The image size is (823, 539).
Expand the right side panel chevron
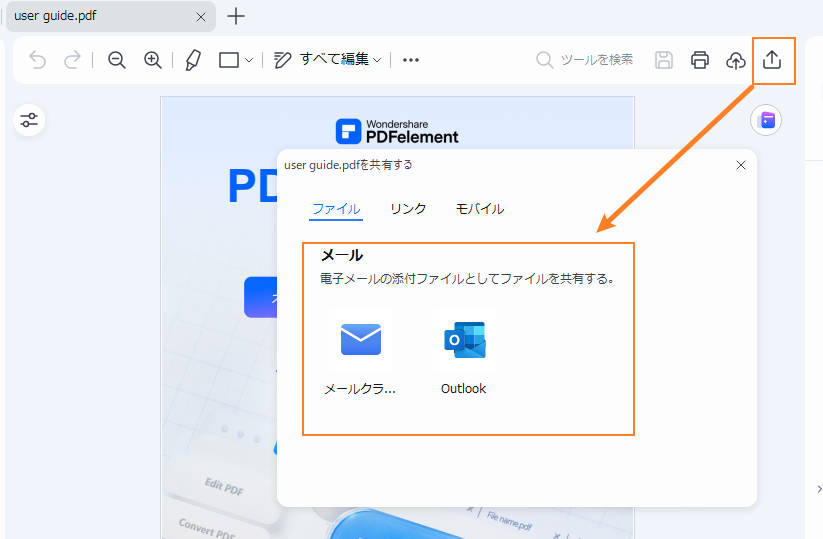(x=819, y=489)
